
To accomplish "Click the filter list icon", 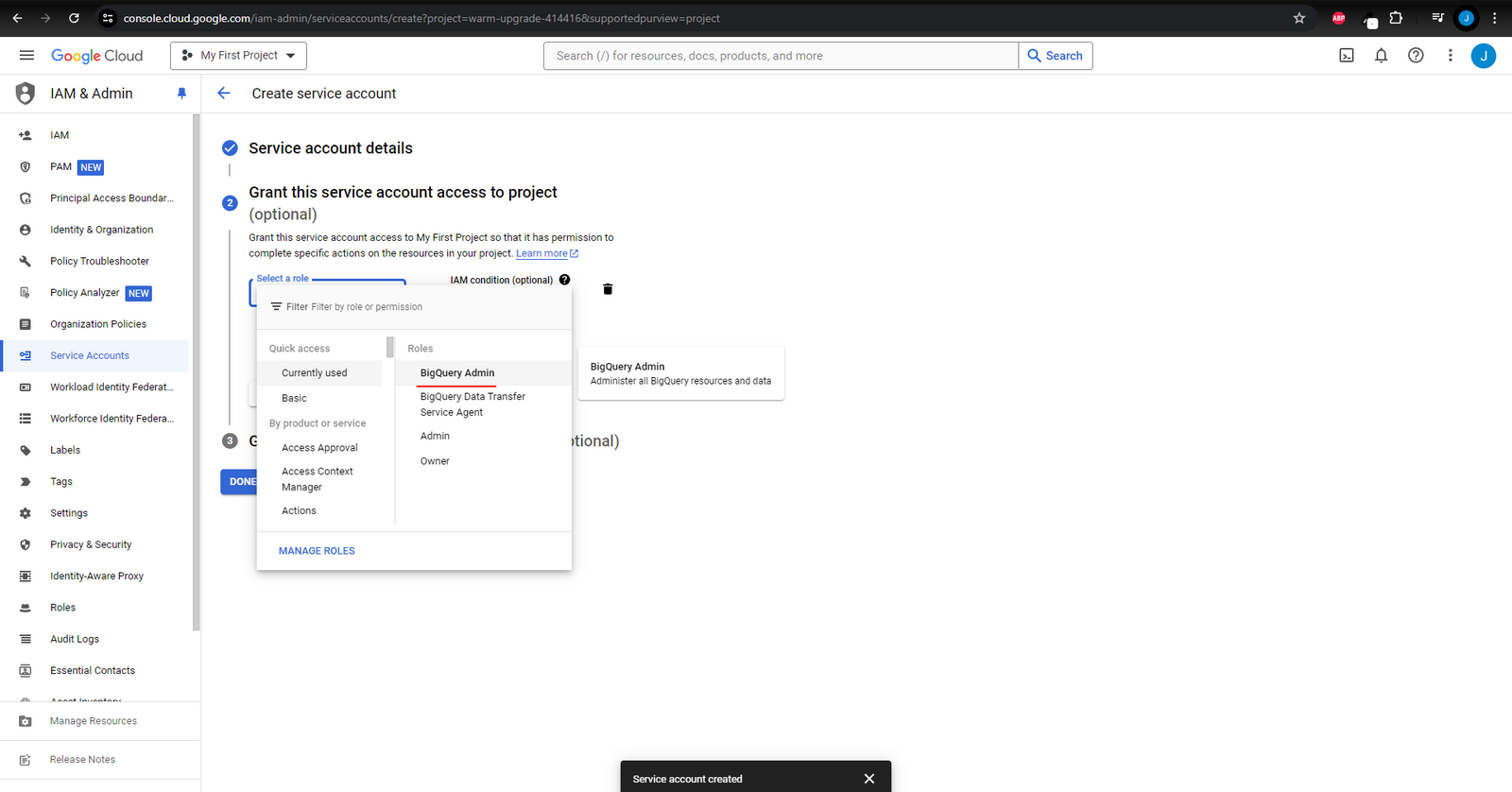I will (276, 306).
